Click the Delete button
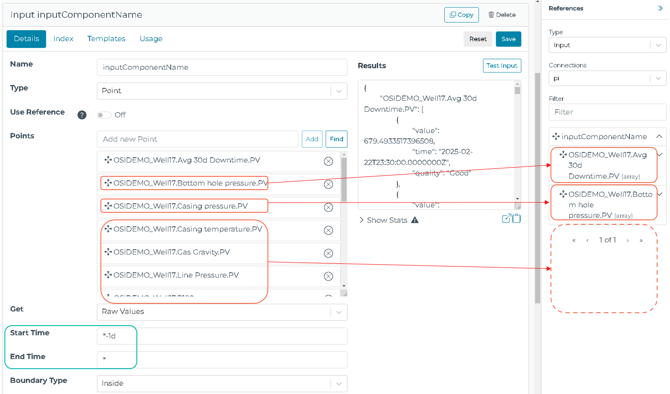This screenshot has width=670, height=394. pos(502,15)
